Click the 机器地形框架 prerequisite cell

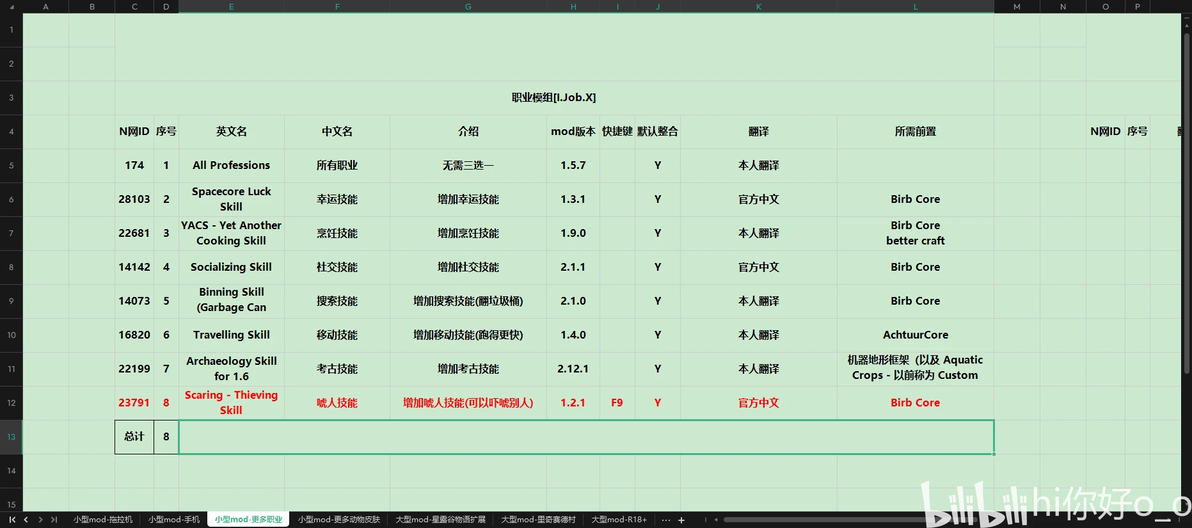coord(915,368)
